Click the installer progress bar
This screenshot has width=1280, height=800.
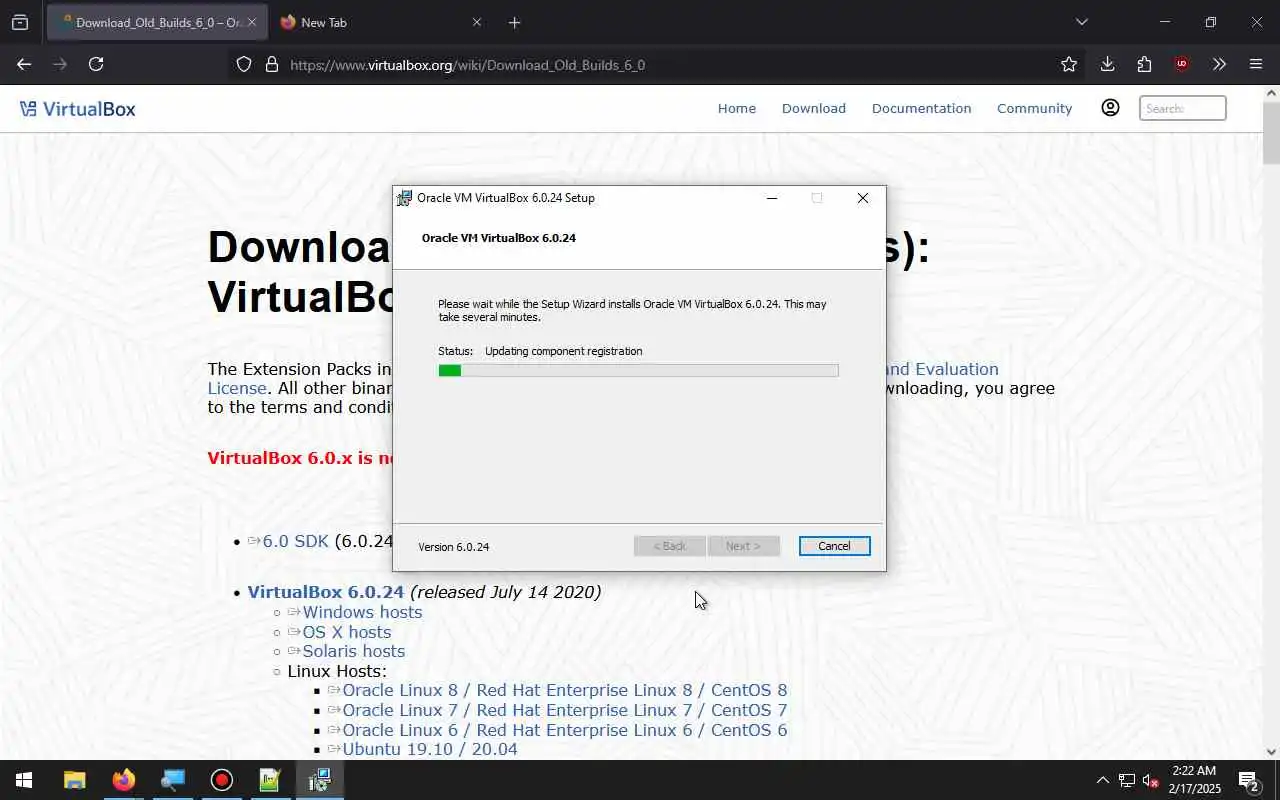638,370
